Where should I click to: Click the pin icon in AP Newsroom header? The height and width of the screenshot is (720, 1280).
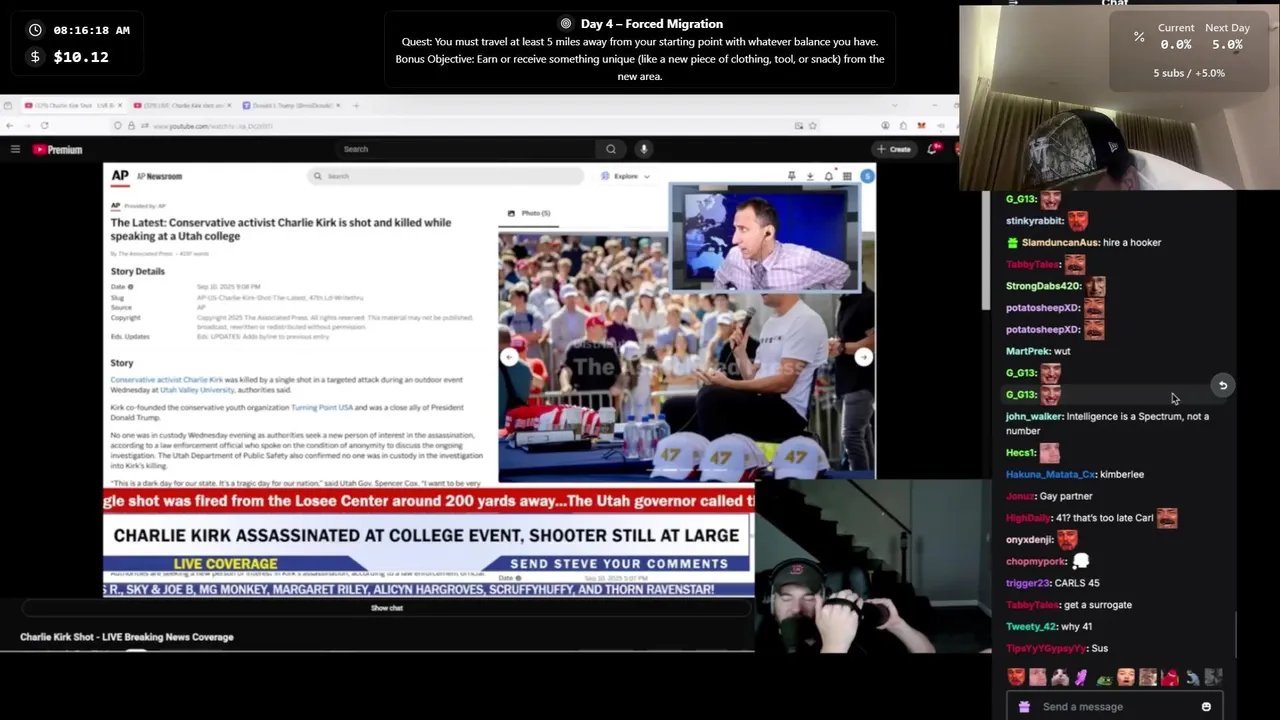(x=791, y=176)
